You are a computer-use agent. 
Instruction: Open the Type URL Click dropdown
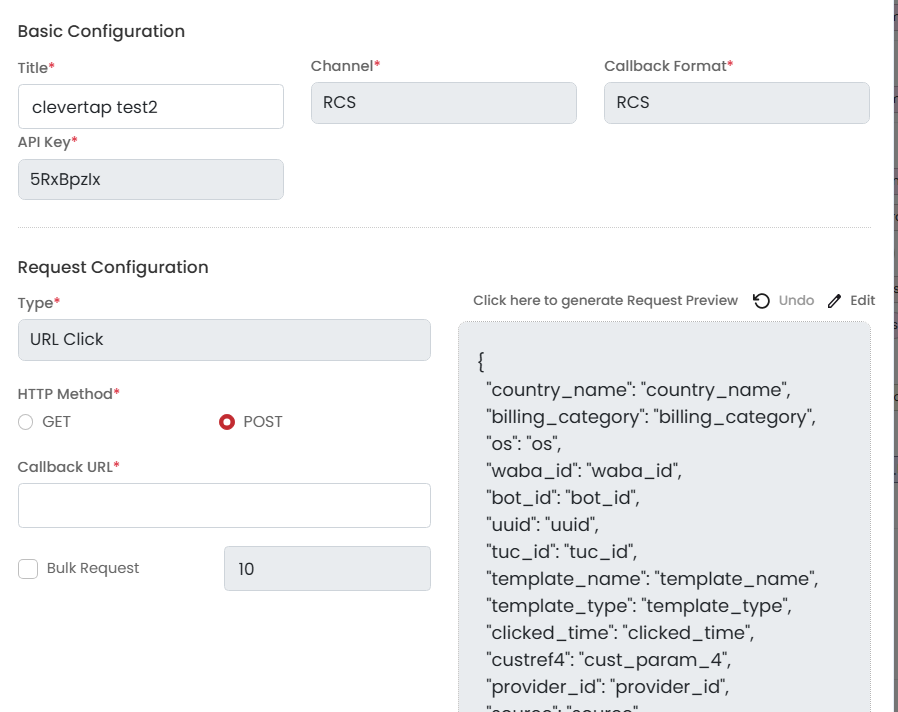pos(224,340)
